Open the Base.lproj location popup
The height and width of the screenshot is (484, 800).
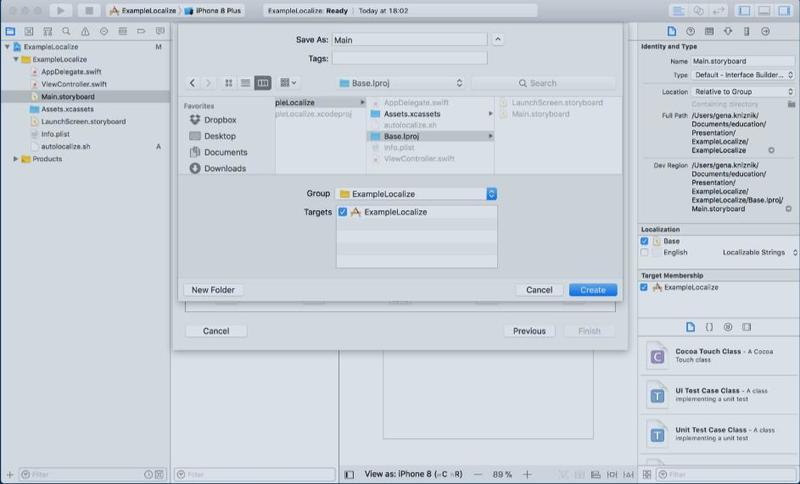click(400, 83)
